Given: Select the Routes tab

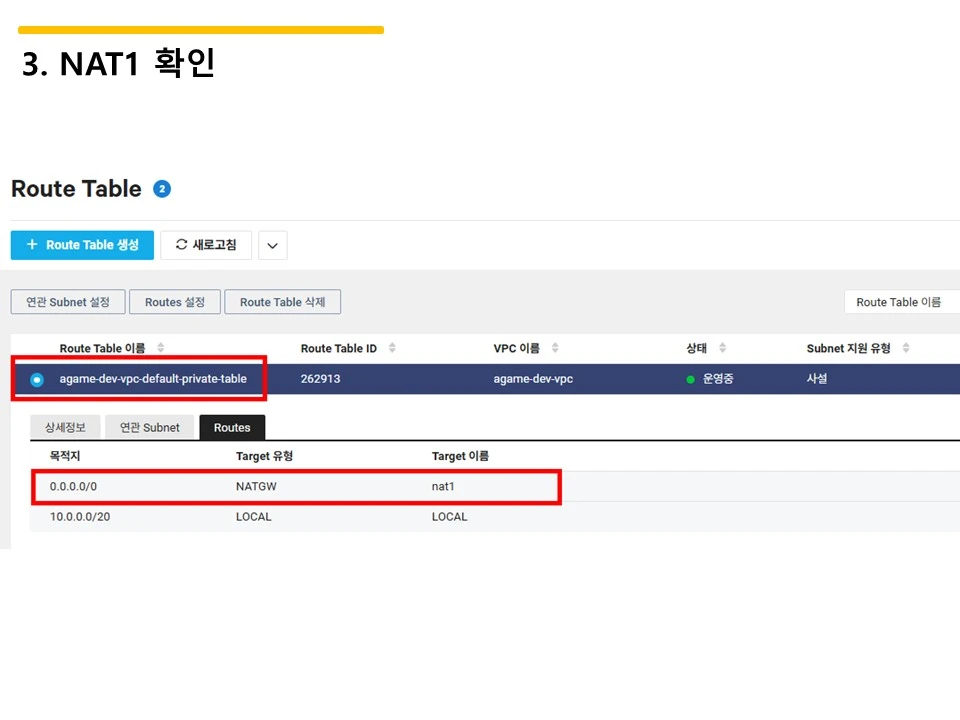Looking at the screenshot, I should coord(232,427).
